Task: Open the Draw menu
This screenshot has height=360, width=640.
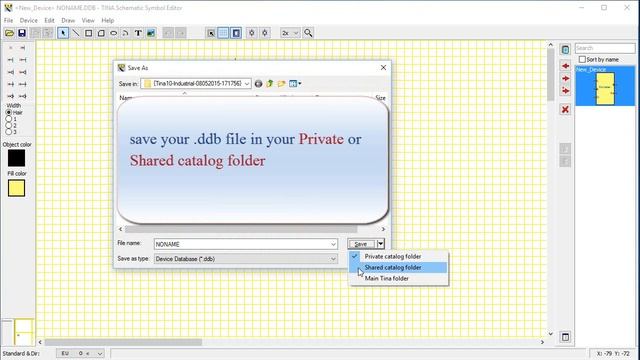Action: click(68, 20)
